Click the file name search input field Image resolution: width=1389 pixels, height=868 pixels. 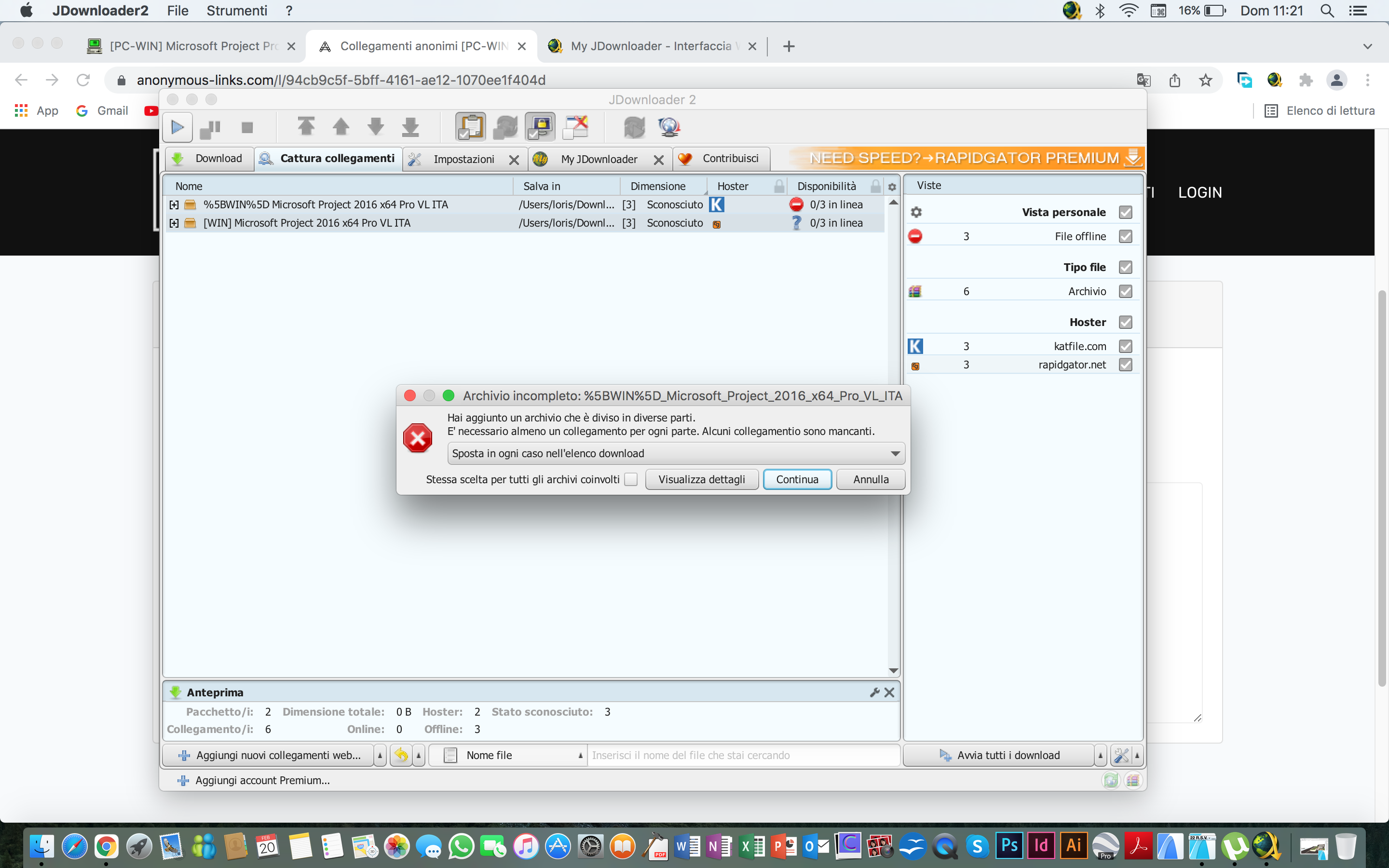tap(743, 756)
